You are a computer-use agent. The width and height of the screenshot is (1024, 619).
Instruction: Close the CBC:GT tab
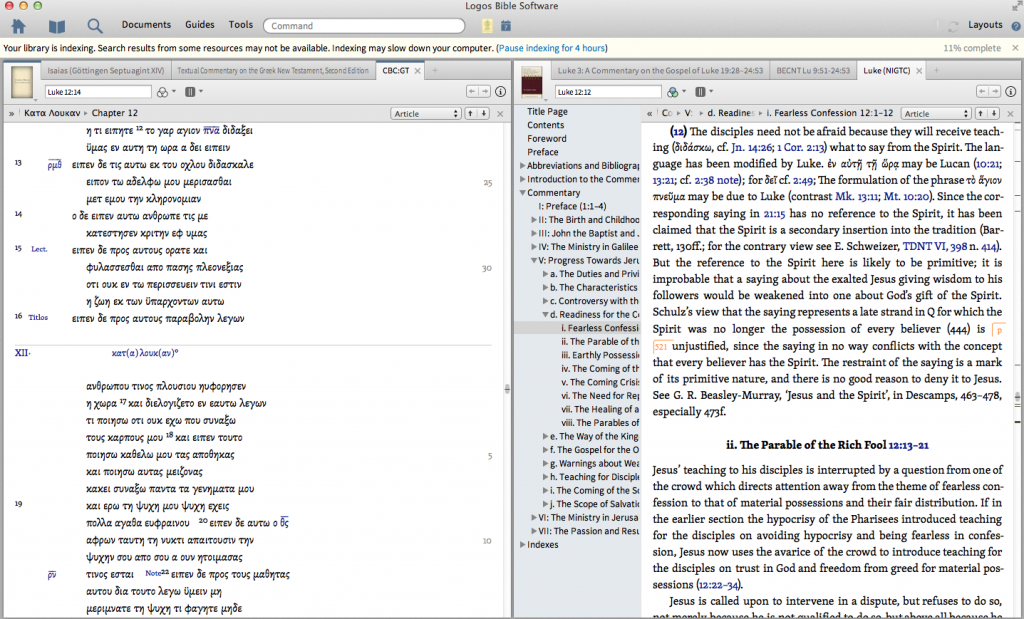[418, 71]
